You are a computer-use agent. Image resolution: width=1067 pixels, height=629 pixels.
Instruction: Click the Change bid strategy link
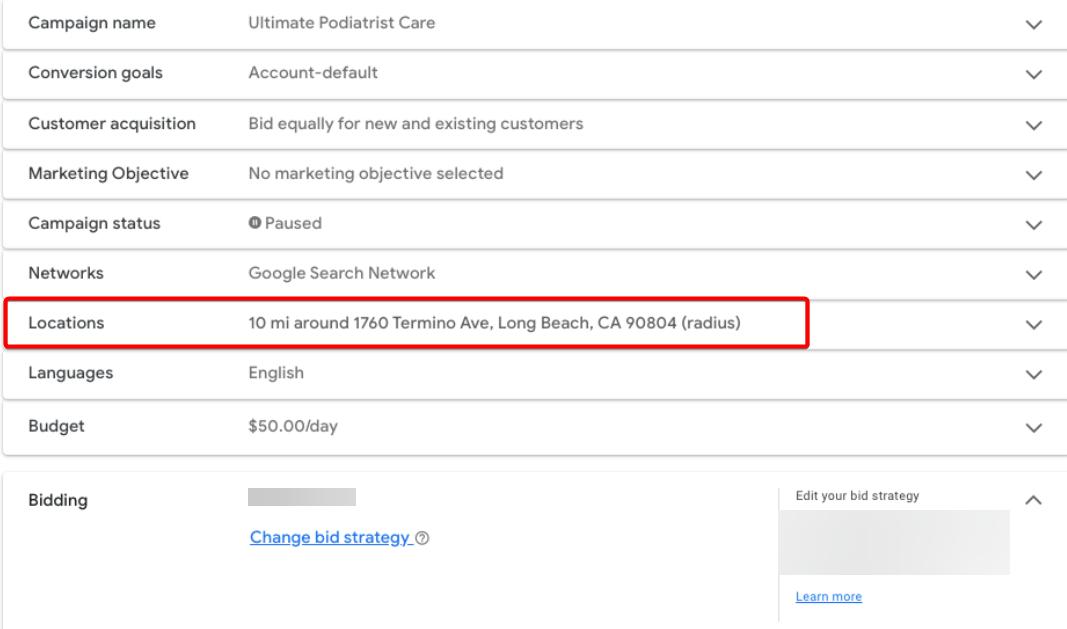[x=330, y=538]
